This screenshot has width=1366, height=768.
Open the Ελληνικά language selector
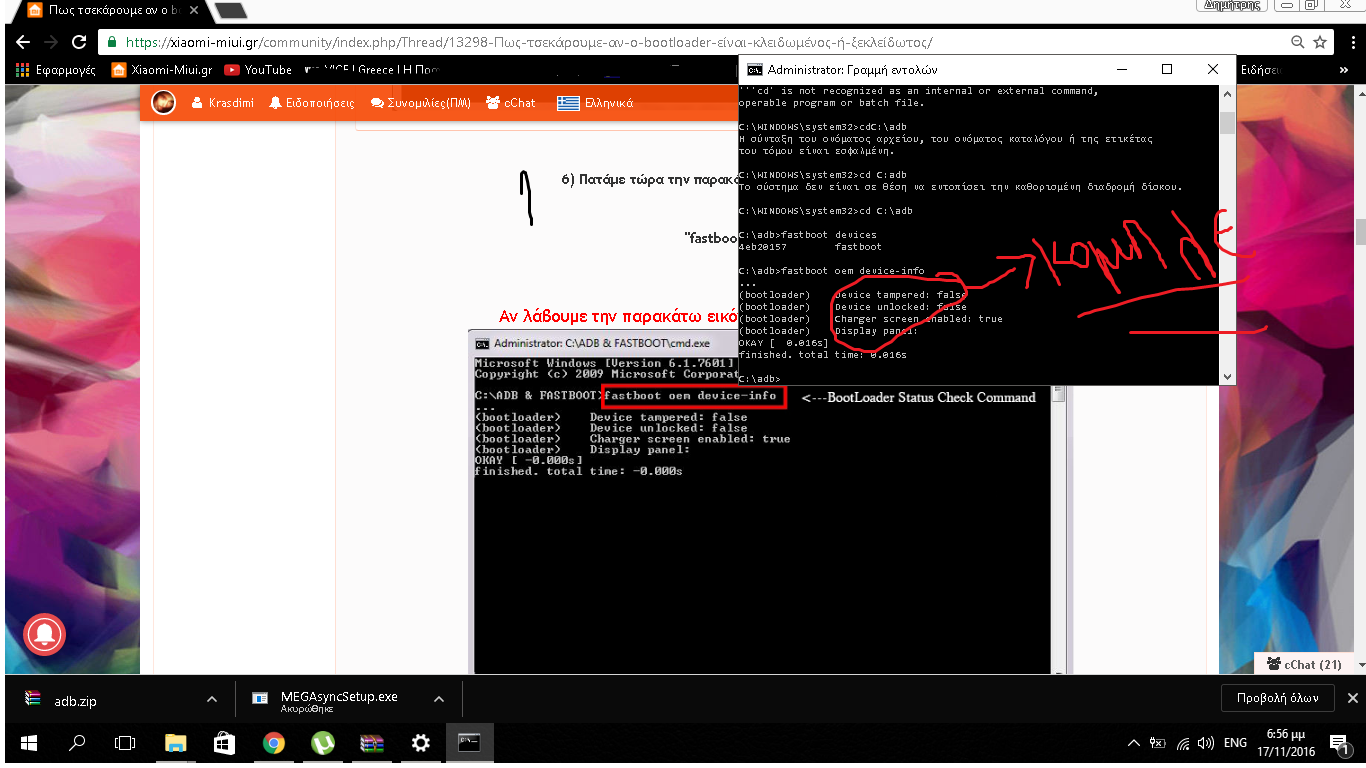[x=596, y=103]
